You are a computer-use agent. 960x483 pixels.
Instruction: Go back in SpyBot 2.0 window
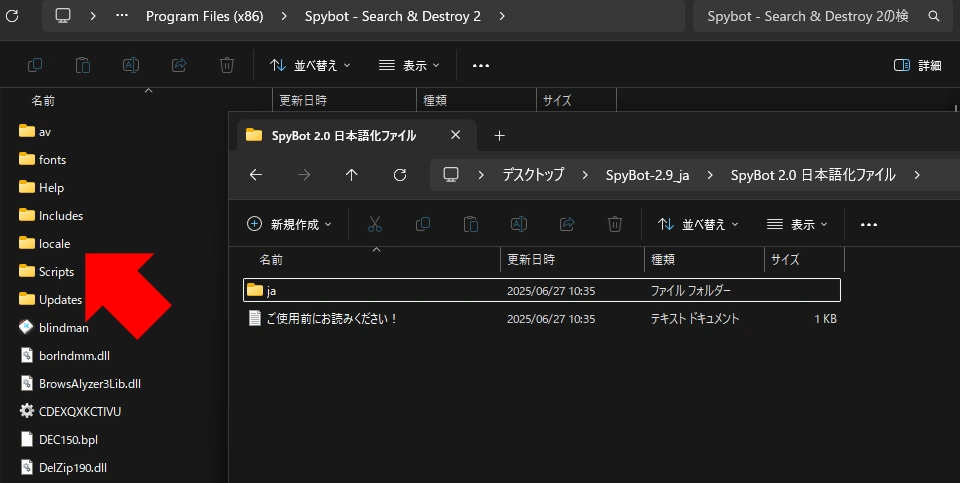[256, 175]
